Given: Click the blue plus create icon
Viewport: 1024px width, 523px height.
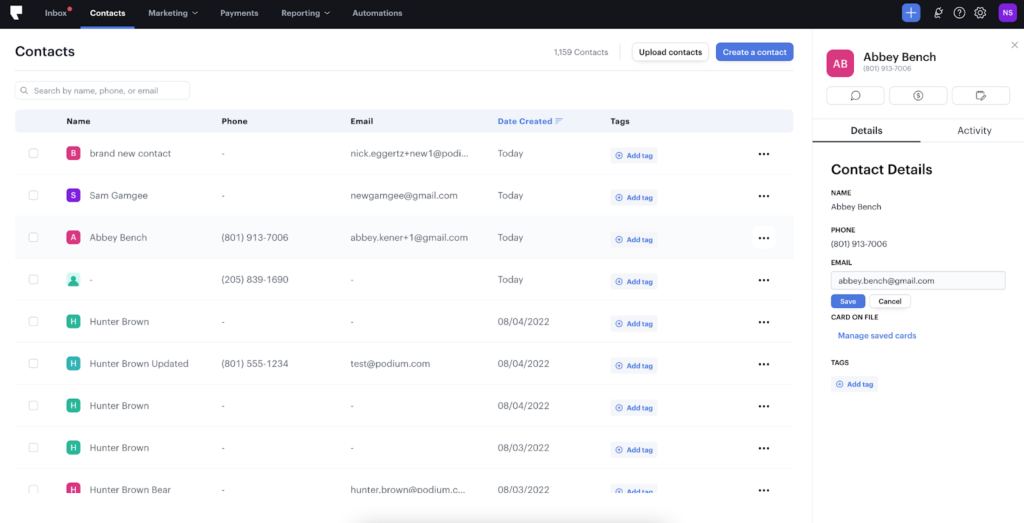Looking at the screenshot, I should tap(910, 13).
